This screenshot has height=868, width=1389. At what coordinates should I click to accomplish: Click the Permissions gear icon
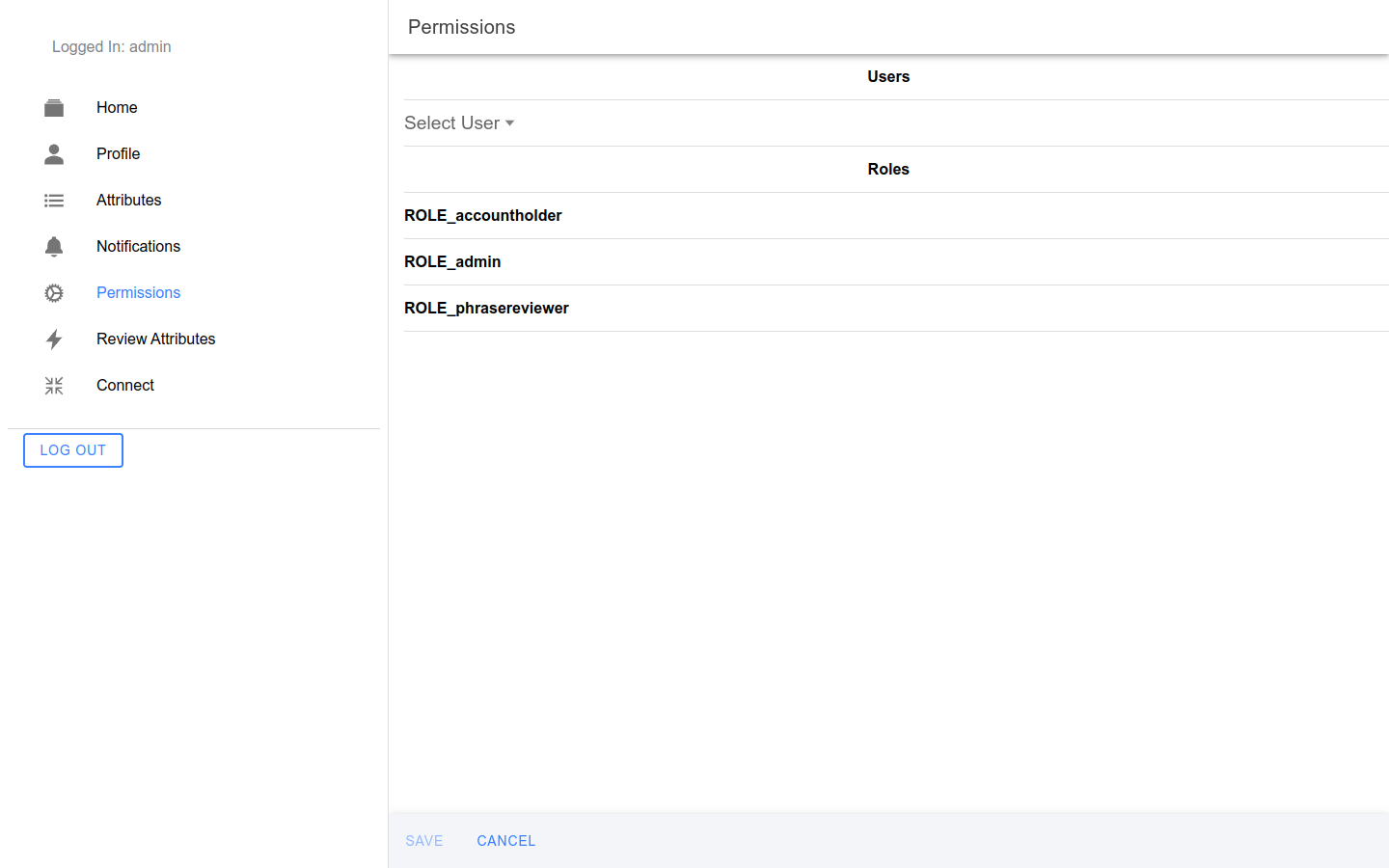click(x=54, y=293)
